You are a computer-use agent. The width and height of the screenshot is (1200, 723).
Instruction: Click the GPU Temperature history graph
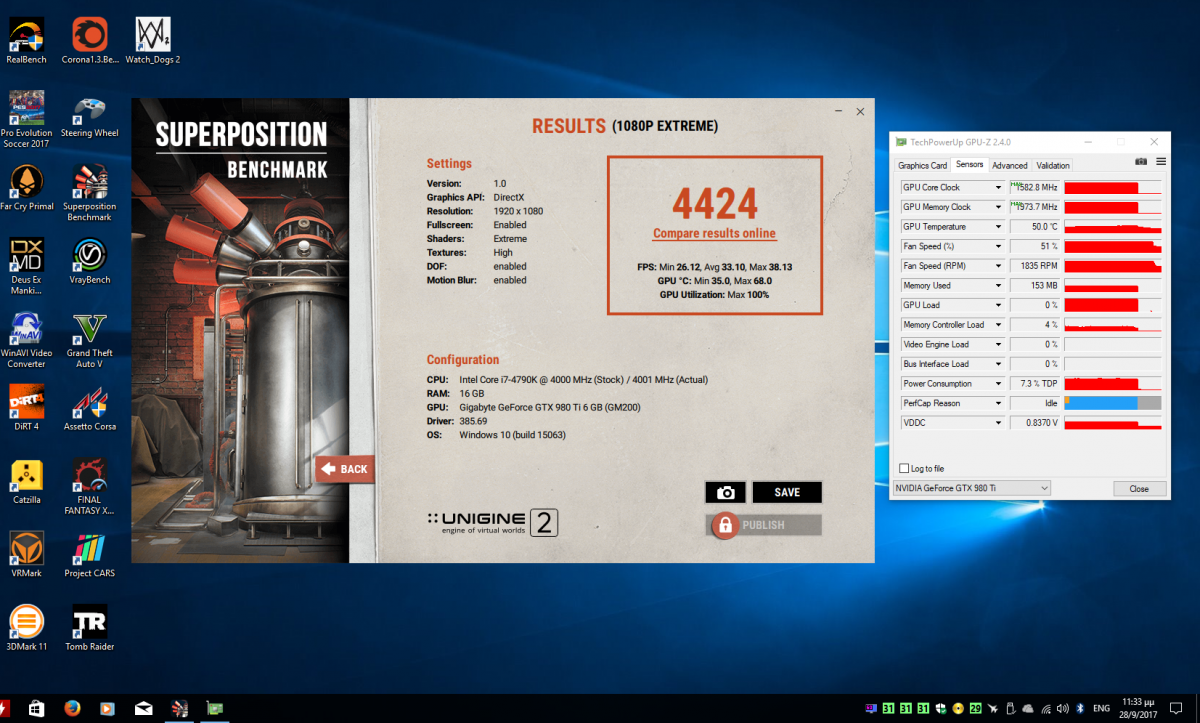[x=1113, y=227]
